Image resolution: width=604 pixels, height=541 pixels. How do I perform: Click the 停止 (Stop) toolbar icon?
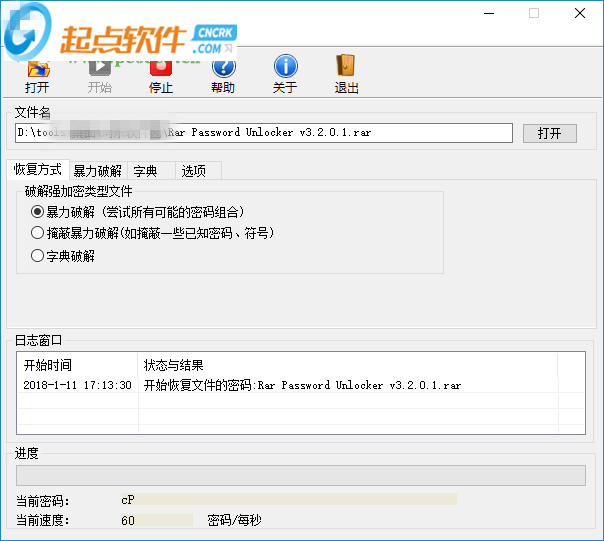pyautogui.click(x=161, y=77)
